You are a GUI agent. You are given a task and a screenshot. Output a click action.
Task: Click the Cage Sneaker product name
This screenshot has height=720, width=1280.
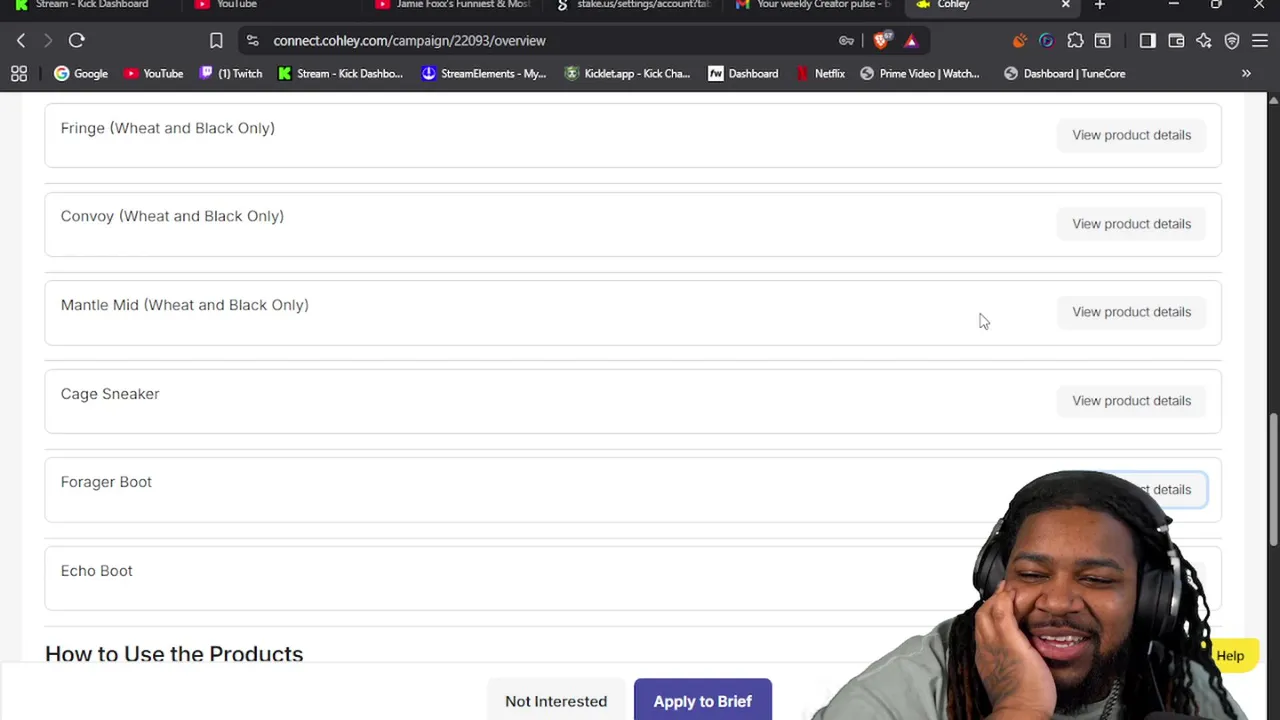point(110,394)
